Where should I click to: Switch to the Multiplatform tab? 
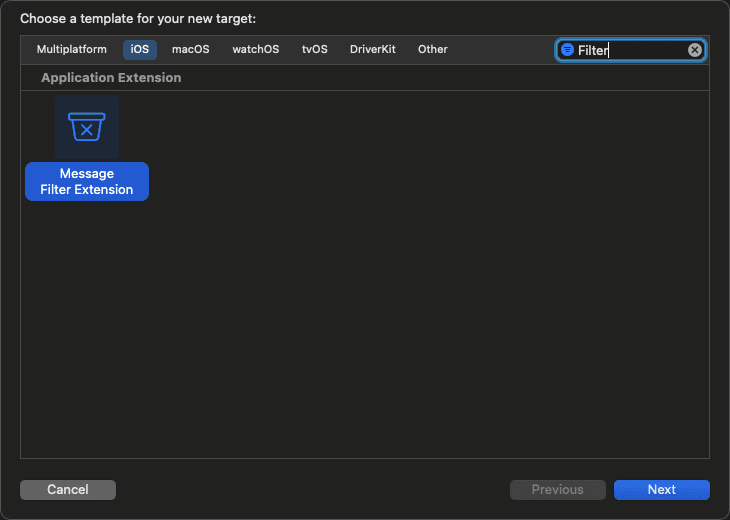72,49
